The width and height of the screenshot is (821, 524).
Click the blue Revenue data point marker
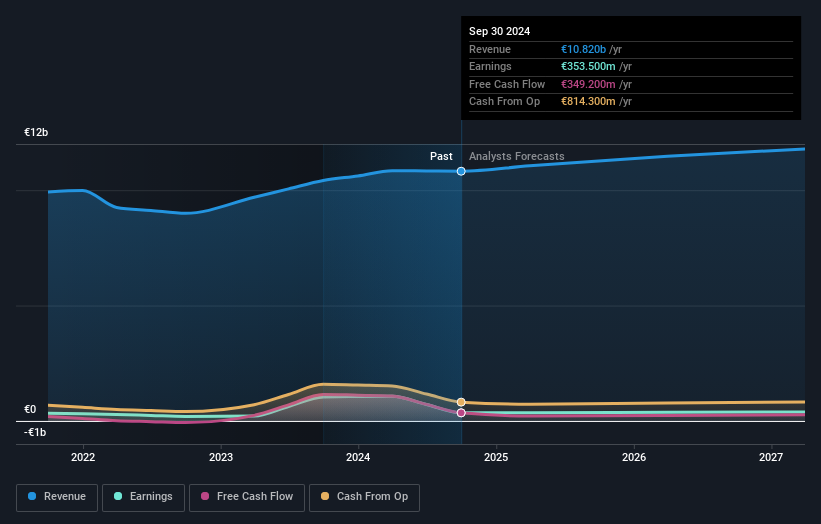461,171
